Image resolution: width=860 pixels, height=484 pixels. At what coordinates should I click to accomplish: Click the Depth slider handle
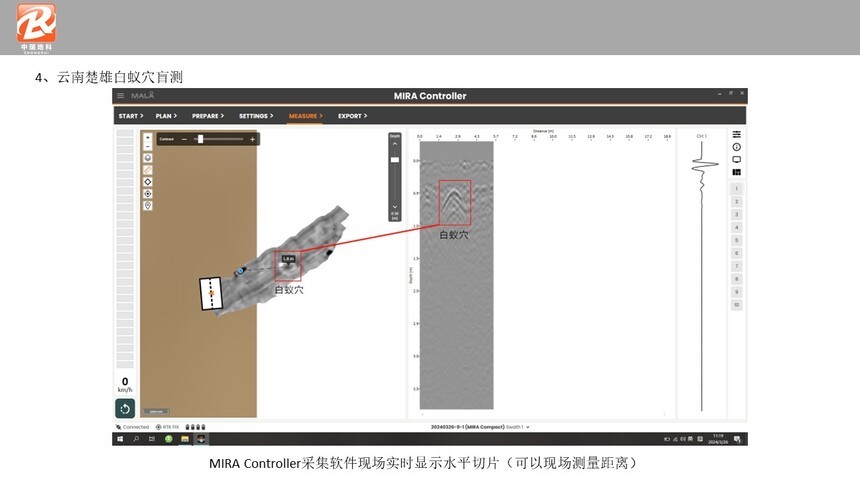click(394, 160)
